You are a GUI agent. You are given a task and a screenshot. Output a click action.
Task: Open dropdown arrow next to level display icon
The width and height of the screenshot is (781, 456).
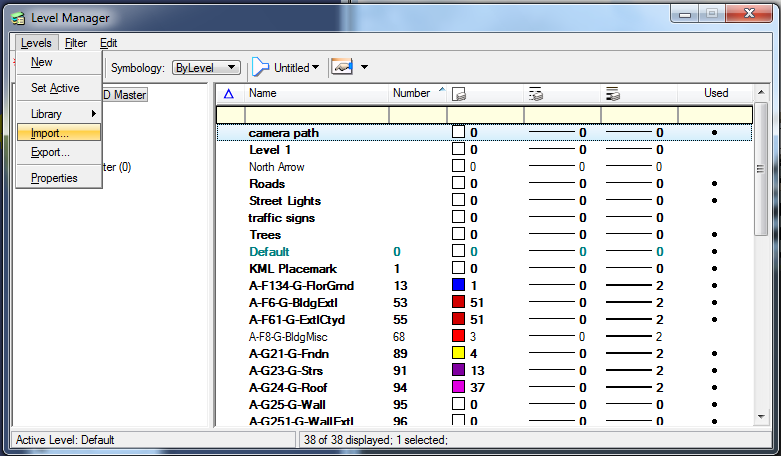click(365, 67)
